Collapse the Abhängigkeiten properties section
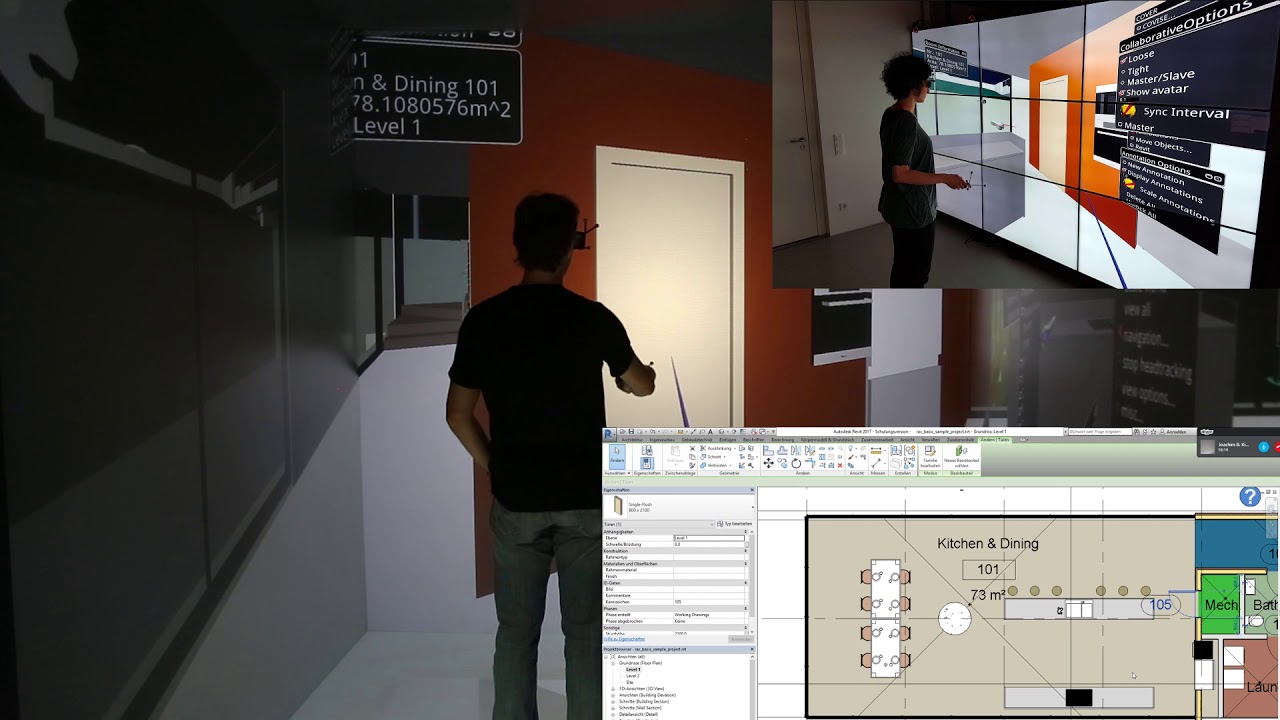The width and height of the screenshot is (1280, 720). (746, 532)
